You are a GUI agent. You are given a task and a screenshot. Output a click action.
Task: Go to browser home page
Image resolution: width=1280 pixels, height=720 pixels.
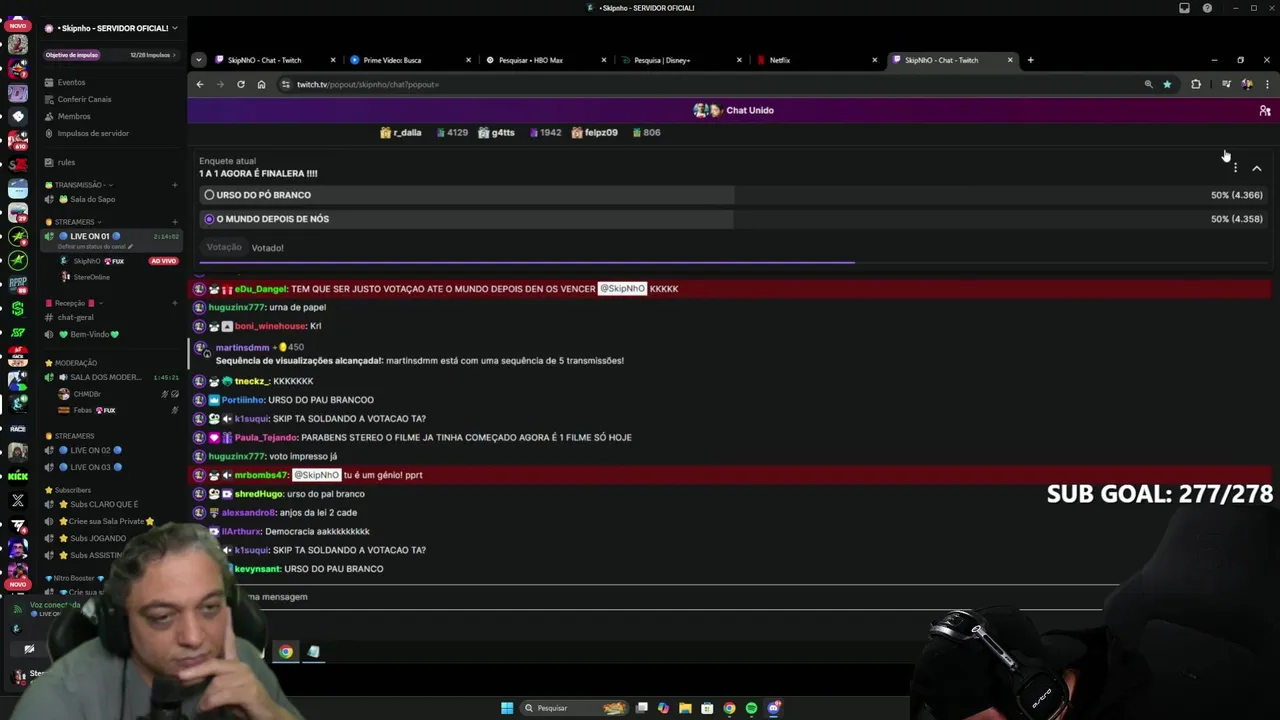[x=261, y=84]
